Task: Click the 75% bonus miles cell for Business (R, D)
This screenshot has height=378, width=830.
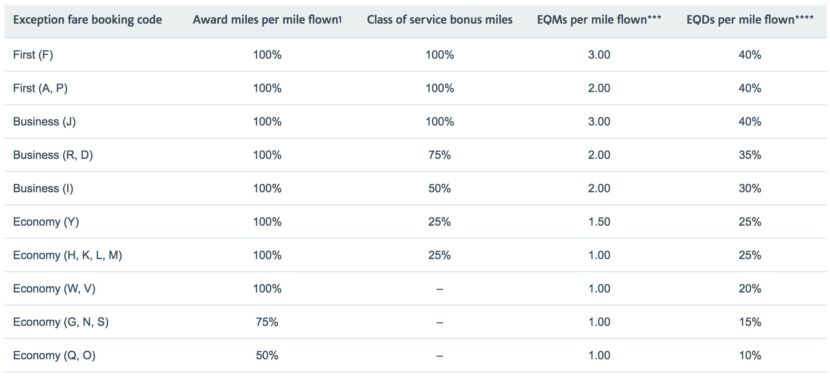Action: [440, 155]
